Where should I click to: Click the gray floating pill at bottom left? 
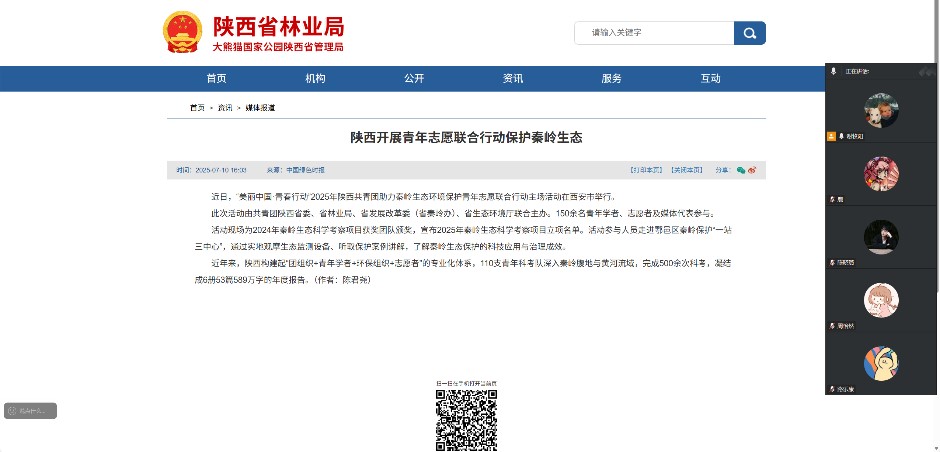click(30, 410)
